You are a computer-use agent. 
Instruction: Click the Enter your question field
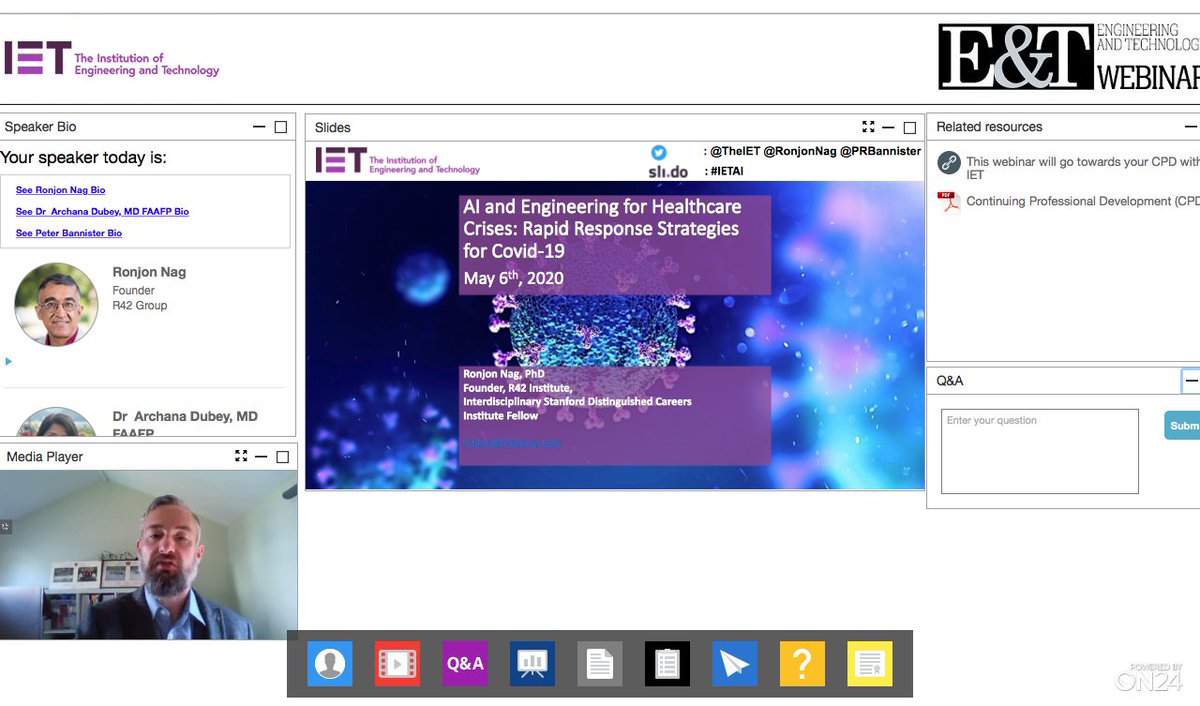(x=1040, y=451)
